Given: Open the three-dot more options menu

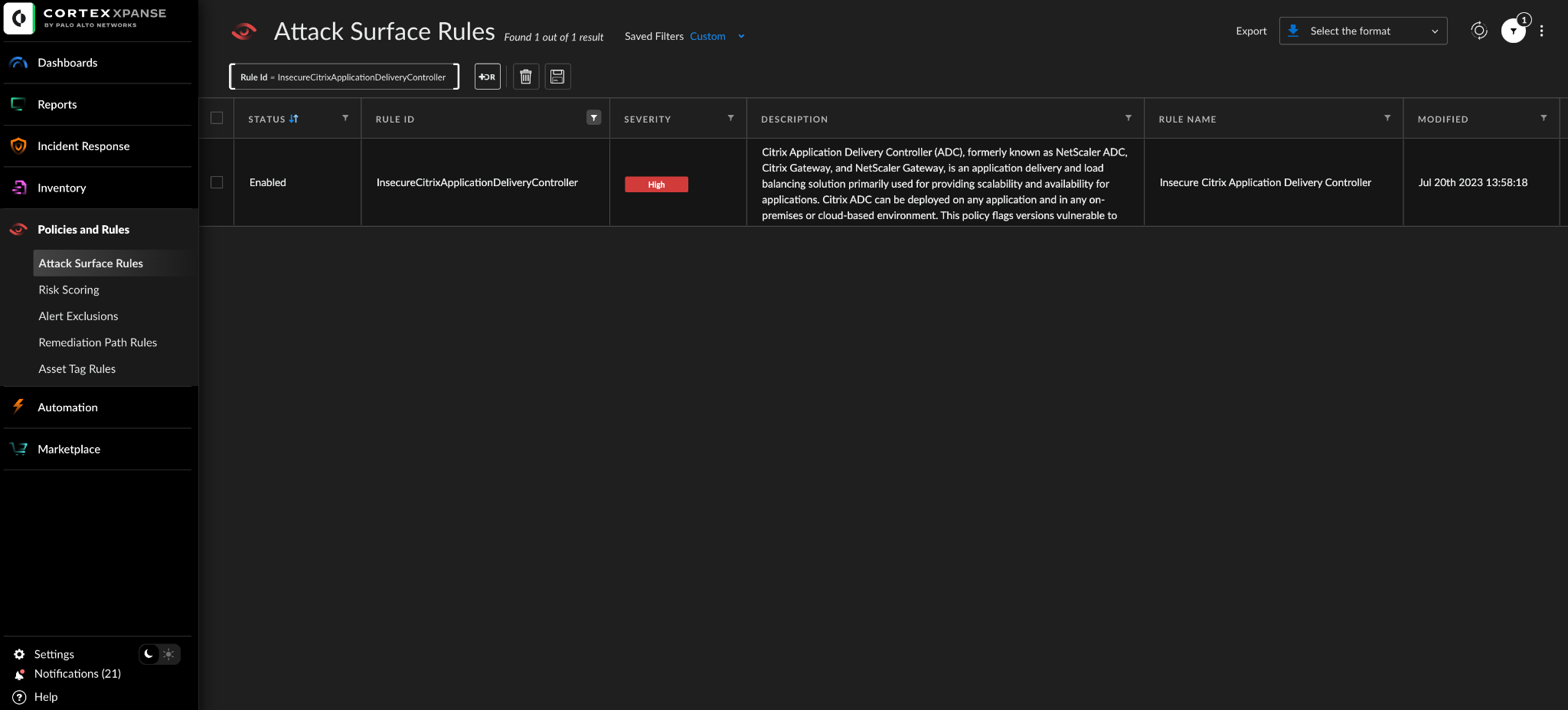Looking at the screenshot, I should pyautogui.click(x=1542, y=31).
